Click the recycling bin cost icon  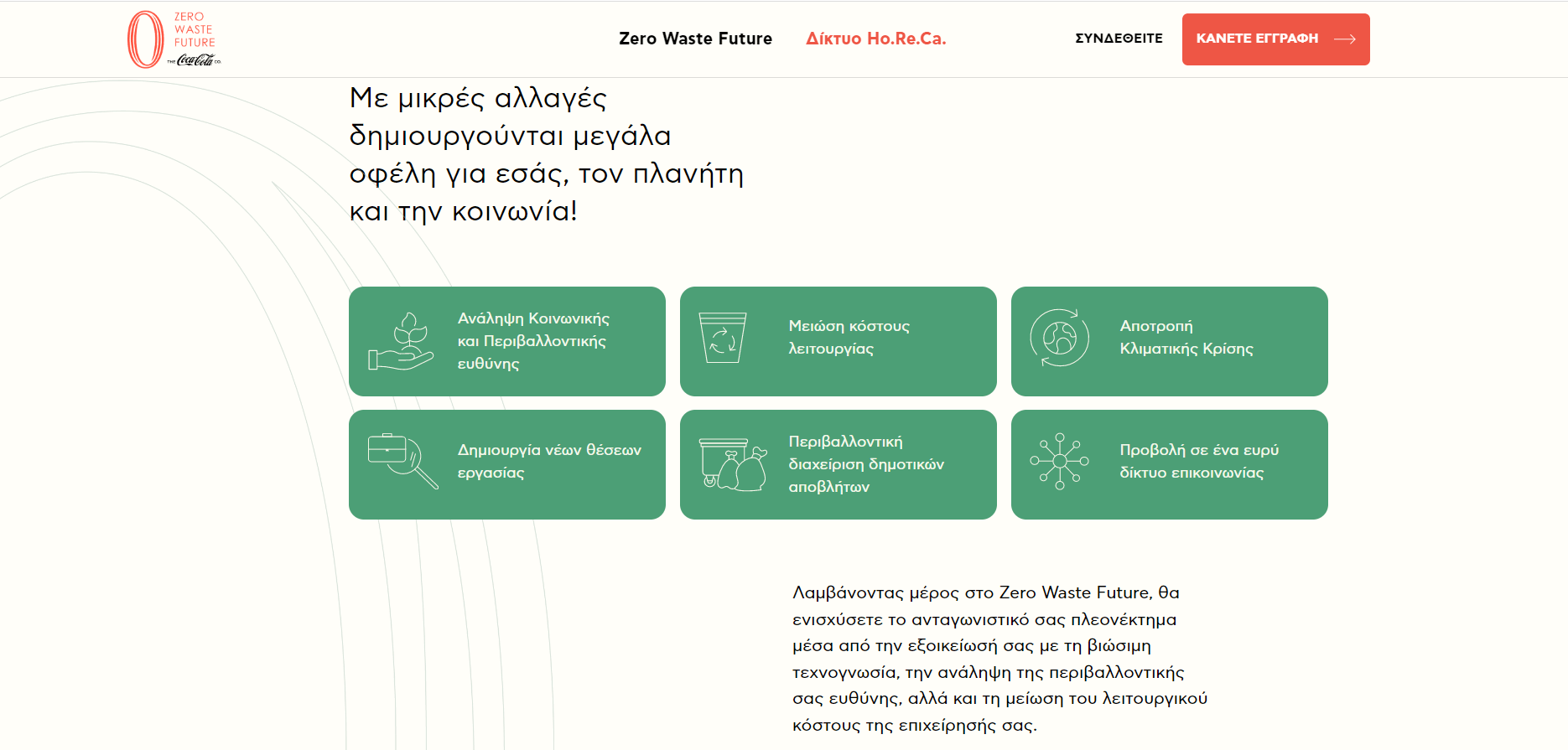coord(723,338)
